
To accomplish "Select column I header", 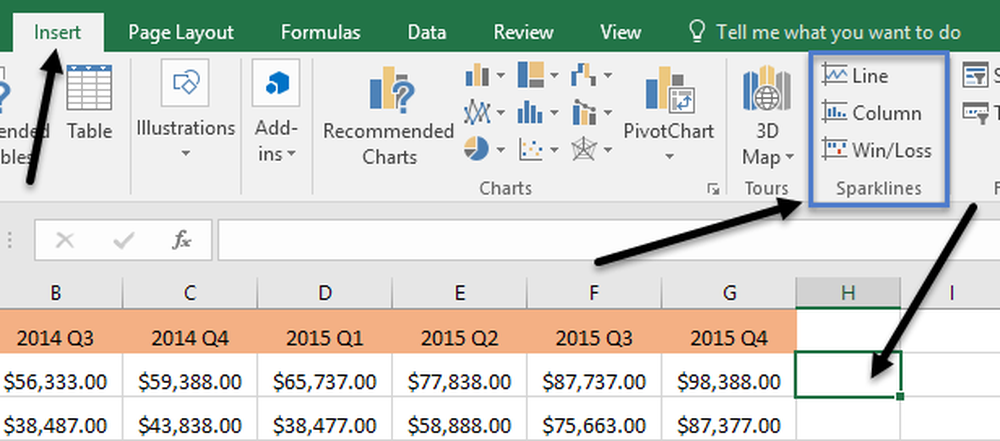I will [x=950, y=293].
